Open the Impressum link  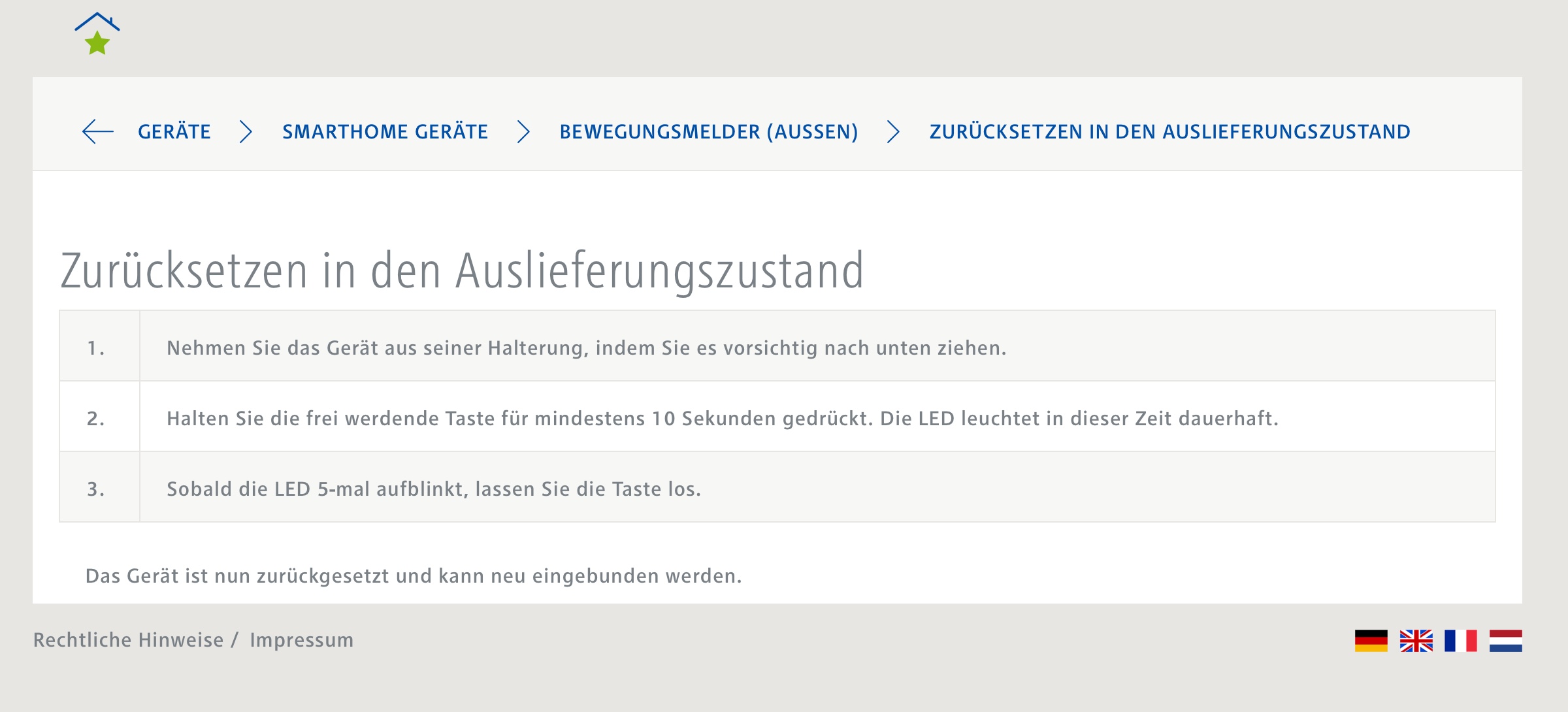pos(301,640)
